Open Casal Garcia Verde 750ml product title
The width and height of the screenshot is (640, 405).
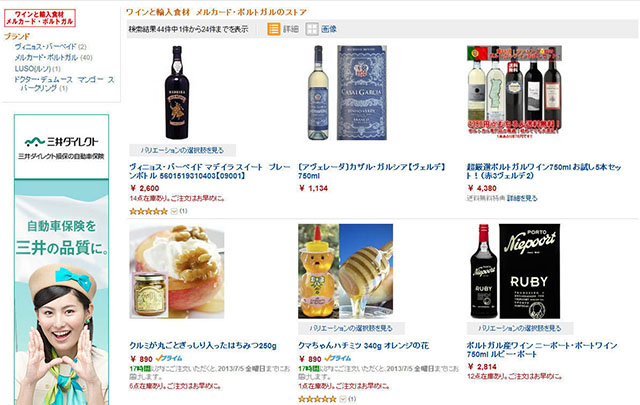point(372,171)
